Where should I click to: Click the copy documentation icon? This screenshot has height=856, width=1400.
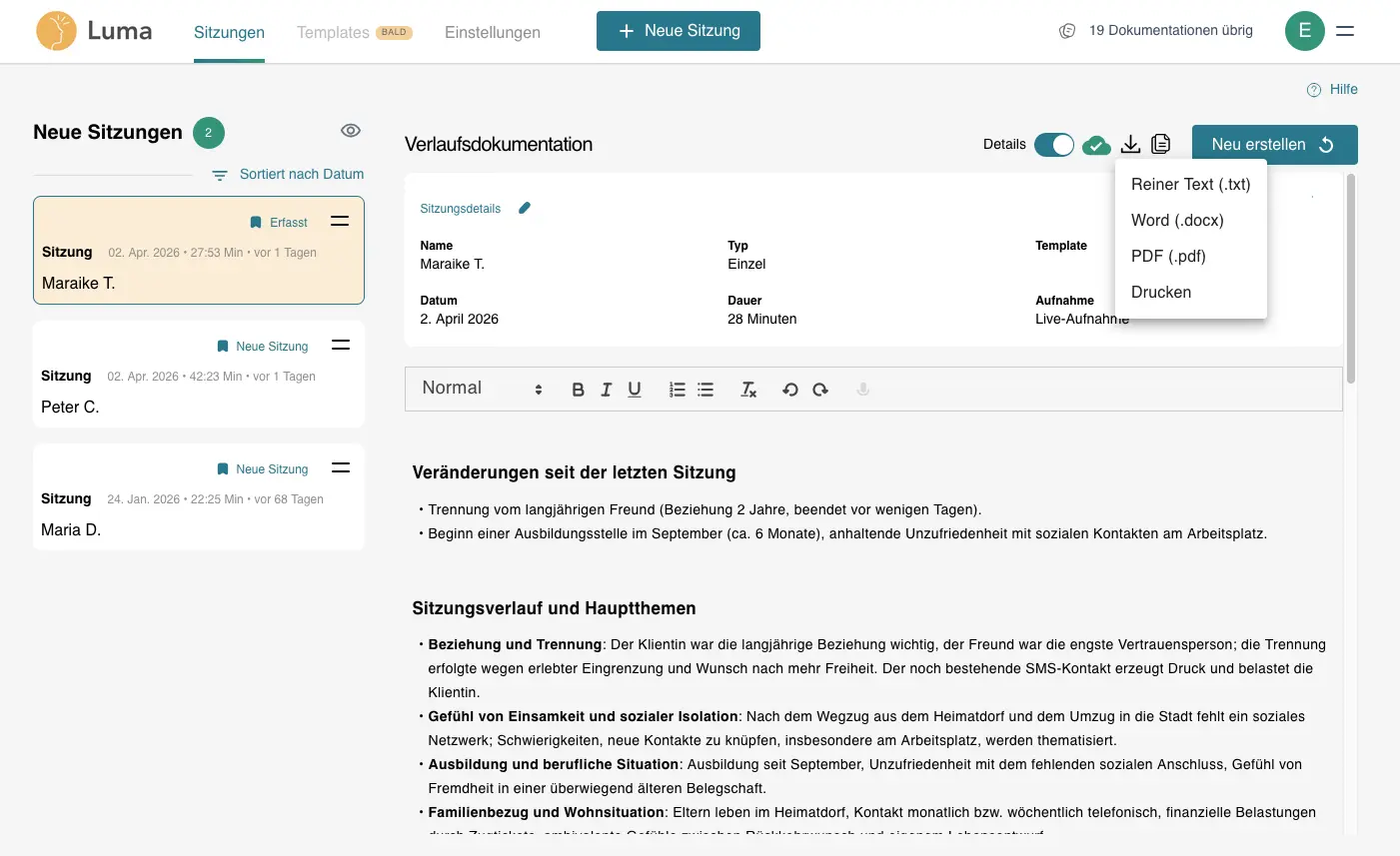pyautogui.click(x=1160, y=145)
